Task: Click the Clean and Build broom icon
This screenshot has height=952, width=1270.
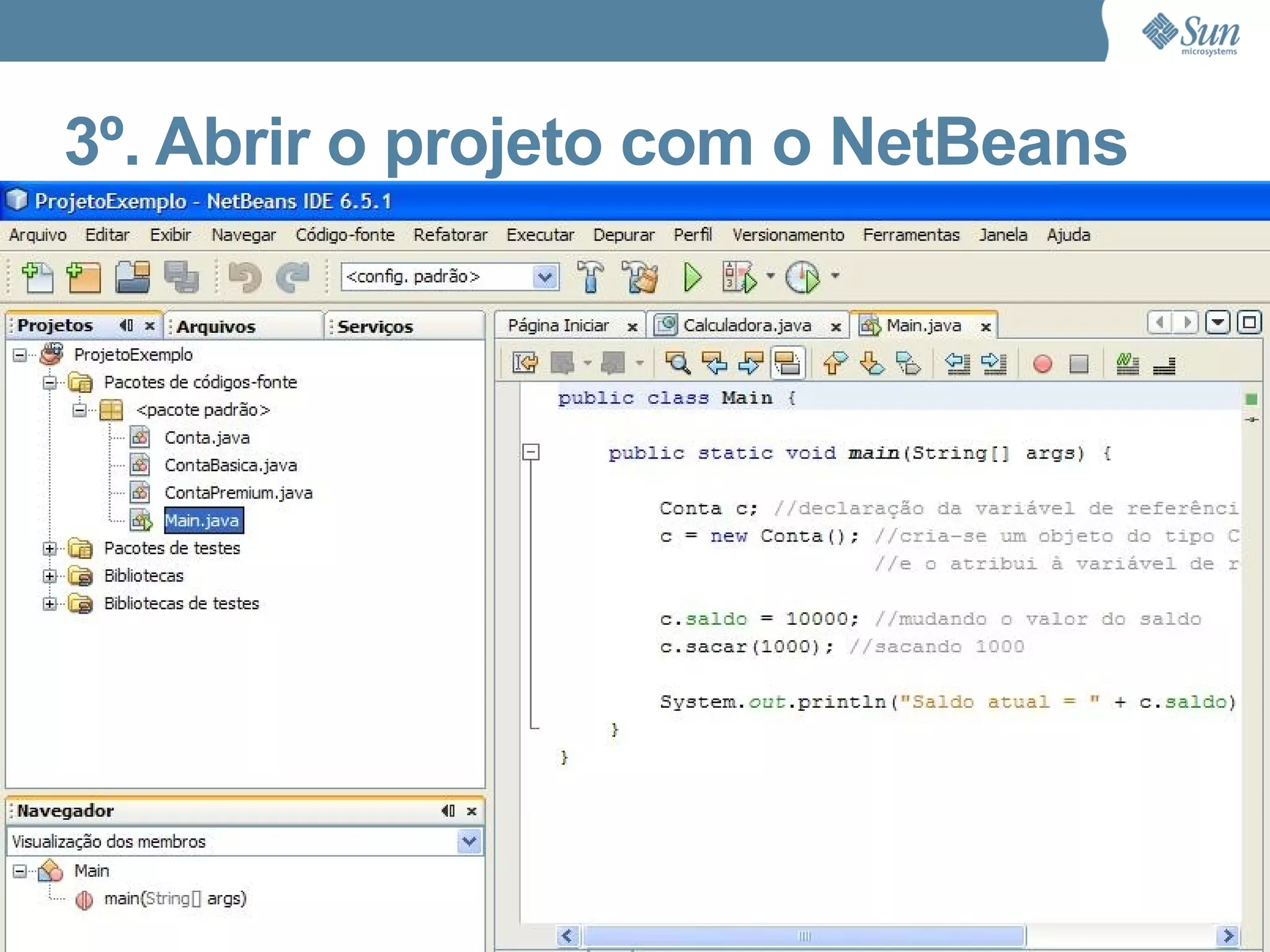Action: pyautogui.click(x=641, y=276)
